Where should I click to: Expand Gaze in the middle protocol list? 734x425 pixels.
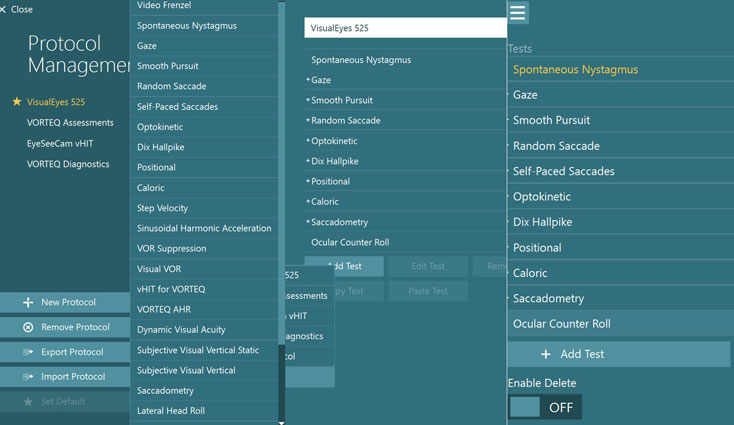(308, 80)
